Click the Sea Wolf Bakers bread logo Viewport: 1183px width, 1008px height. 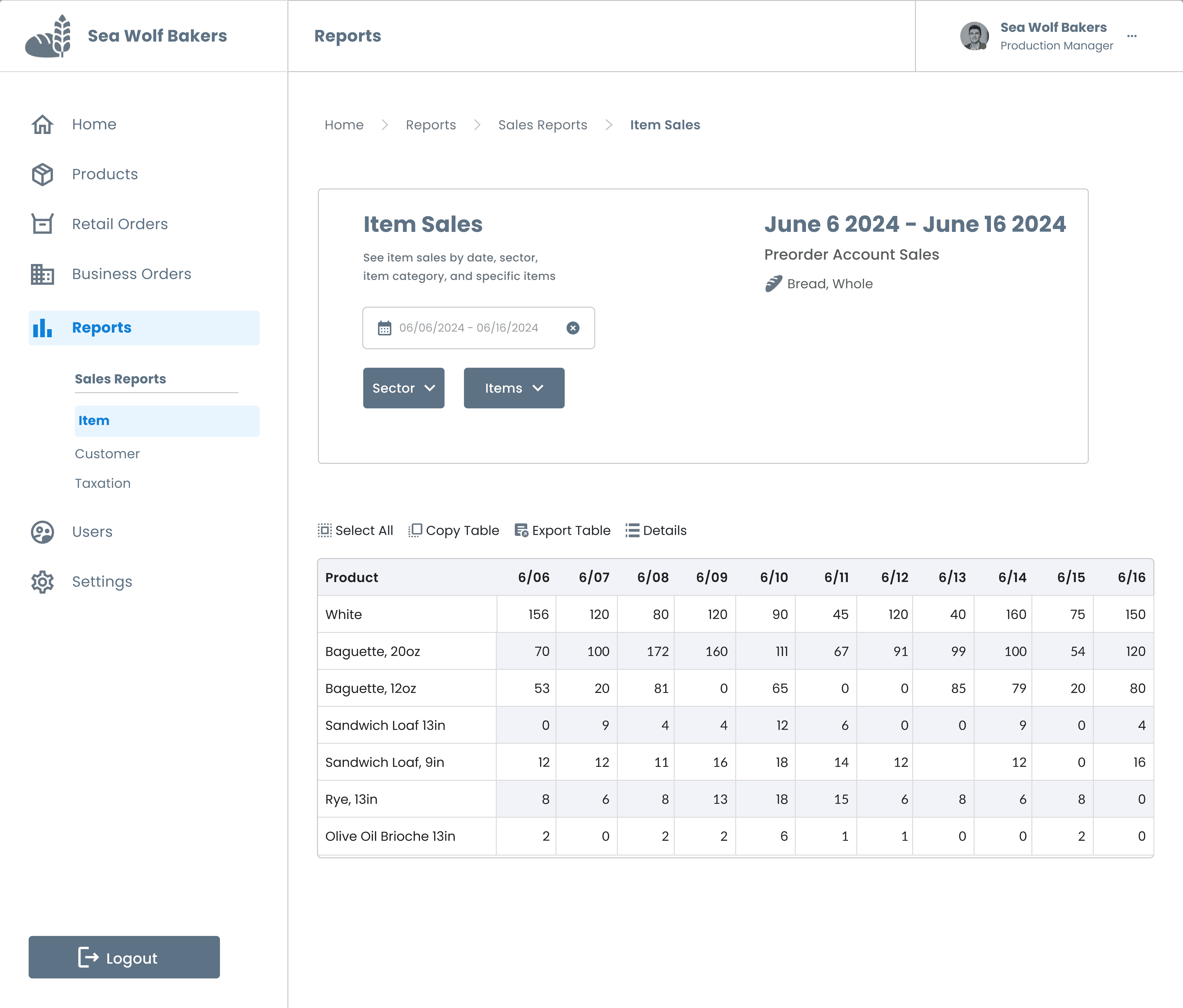point(48,36)
